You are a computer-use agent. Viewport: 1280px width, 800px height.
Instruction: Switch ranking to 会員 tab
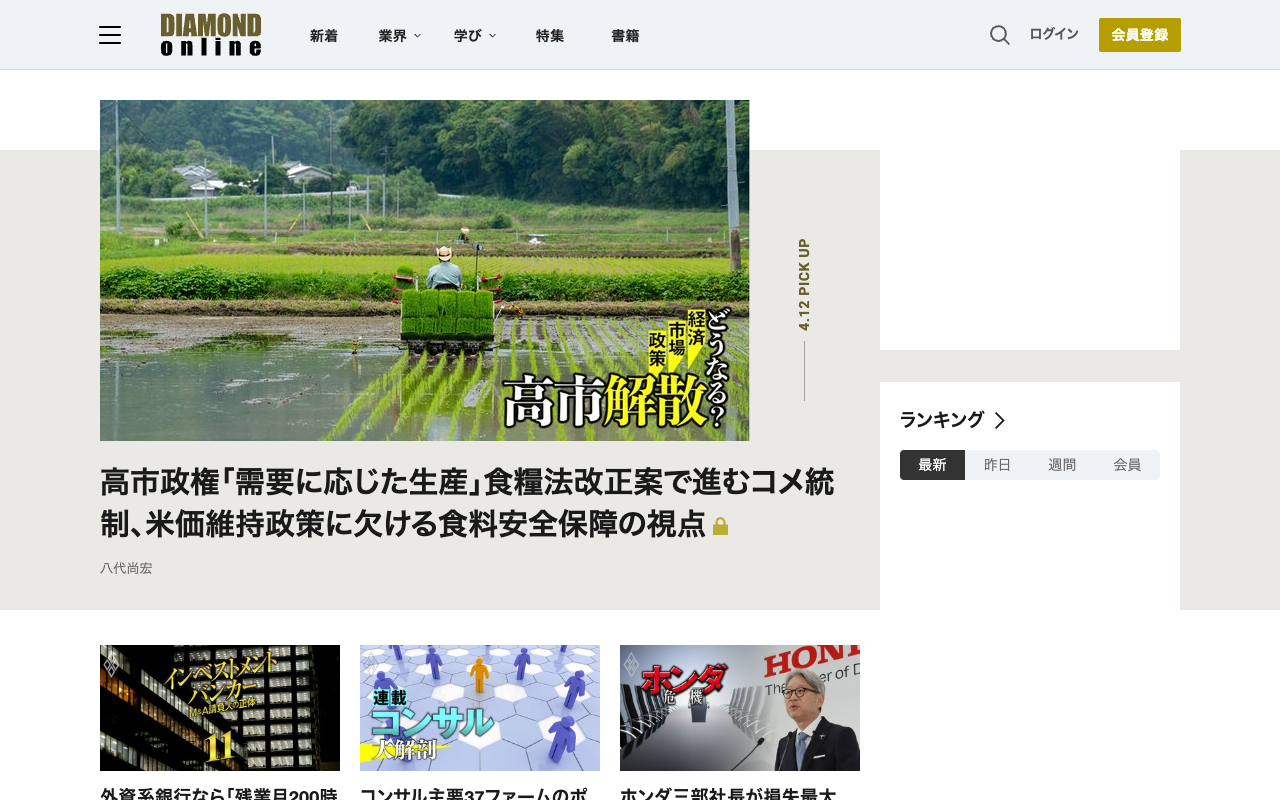(1127, 465)
